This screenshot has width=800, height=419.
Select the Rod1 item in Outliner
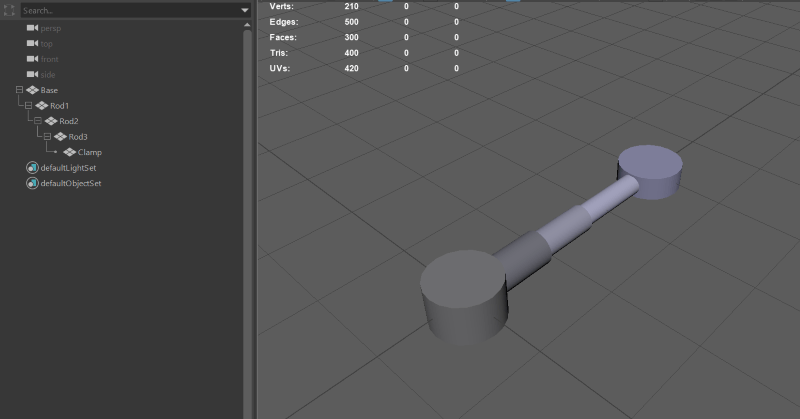59,106
